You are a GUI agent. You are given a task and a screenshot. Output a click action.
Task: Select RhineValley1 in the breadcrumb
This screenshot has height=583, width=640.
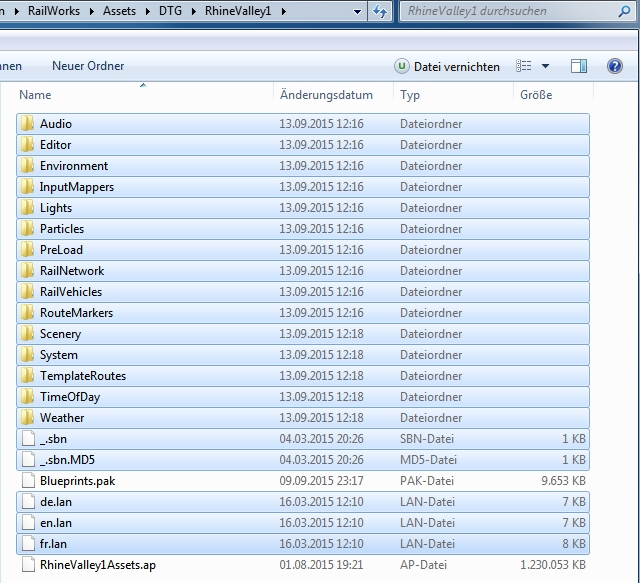[x=238, y=11]
